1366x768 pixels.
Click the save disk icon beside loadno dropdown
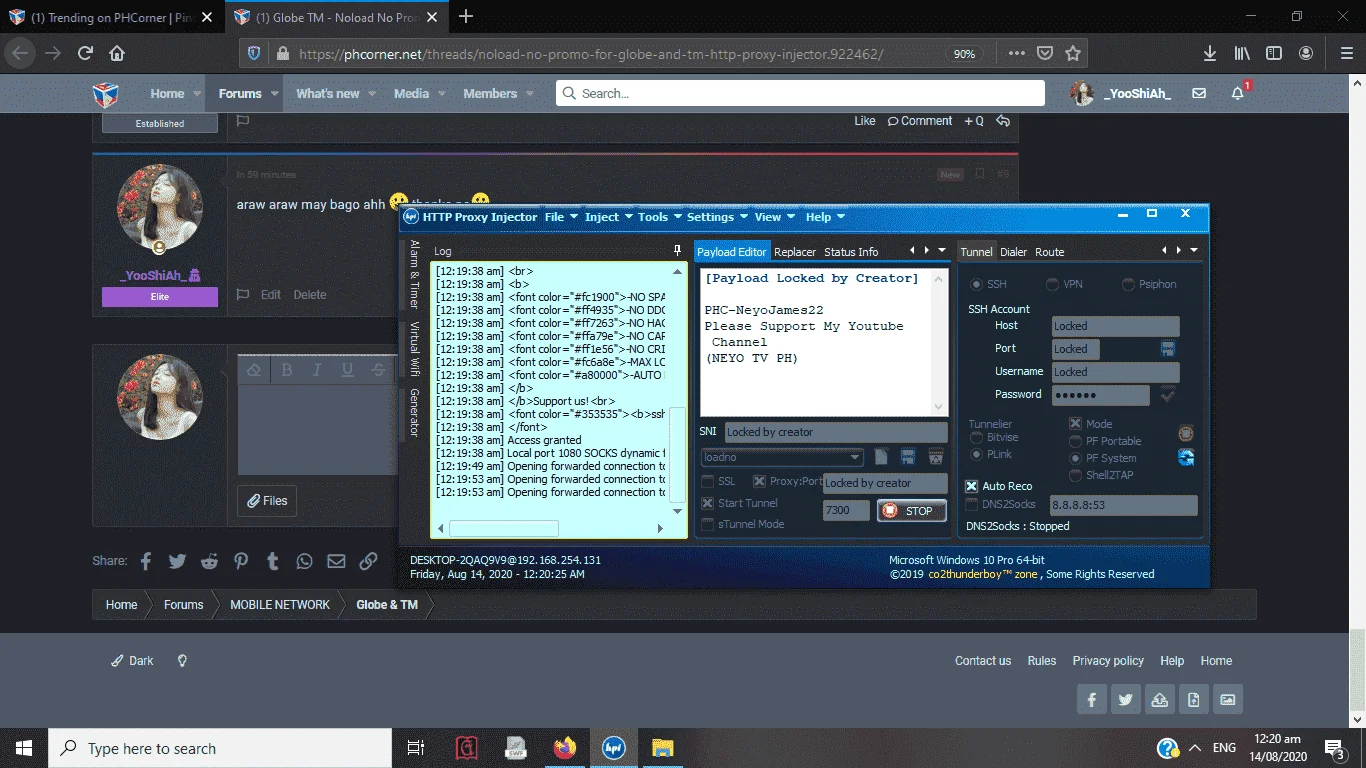tap(908, 457)
